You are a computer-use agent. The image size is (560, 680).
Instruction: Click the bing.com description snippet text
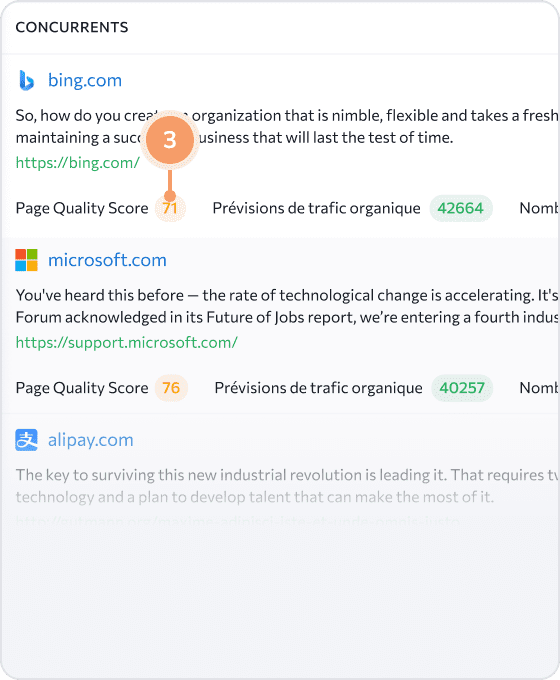pos(286,127)
